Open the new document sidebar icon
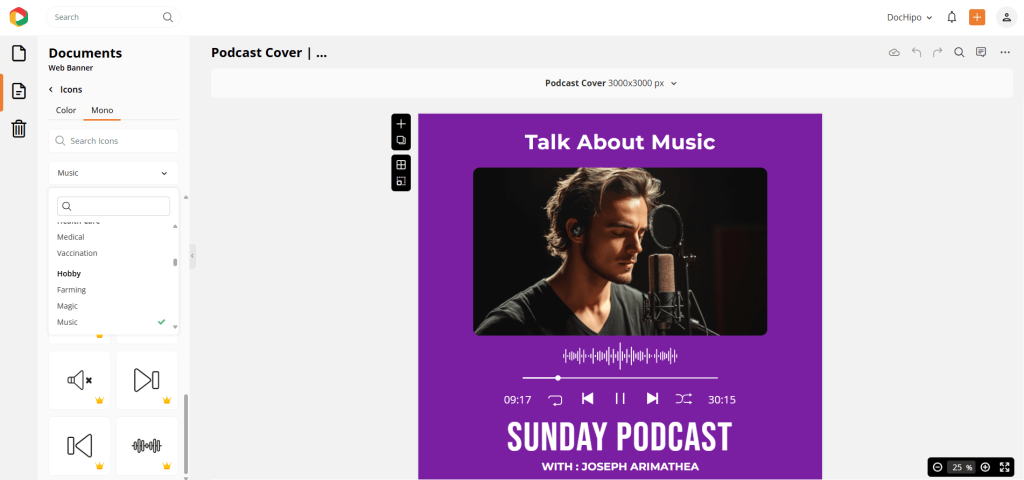 click(x=18, y=54)
